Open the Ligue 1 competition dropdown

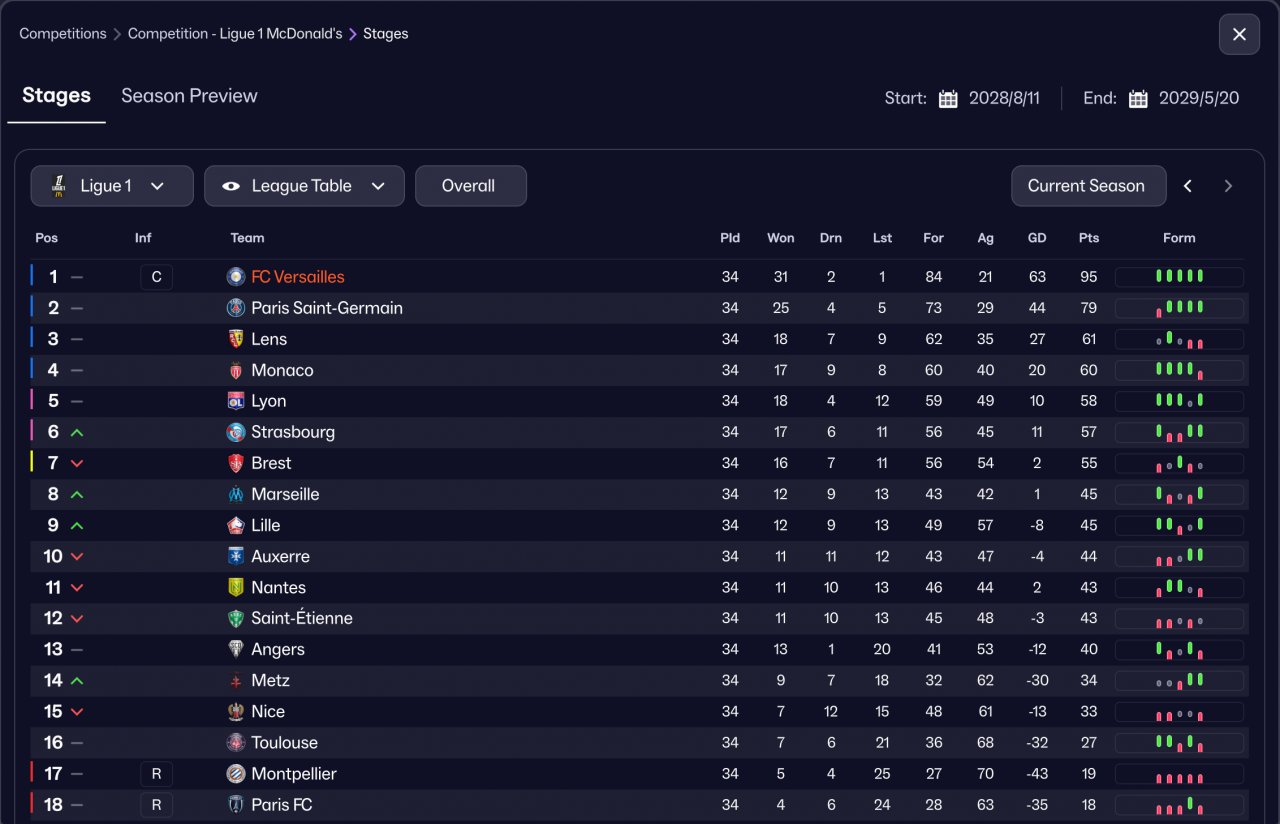(112, 186)
